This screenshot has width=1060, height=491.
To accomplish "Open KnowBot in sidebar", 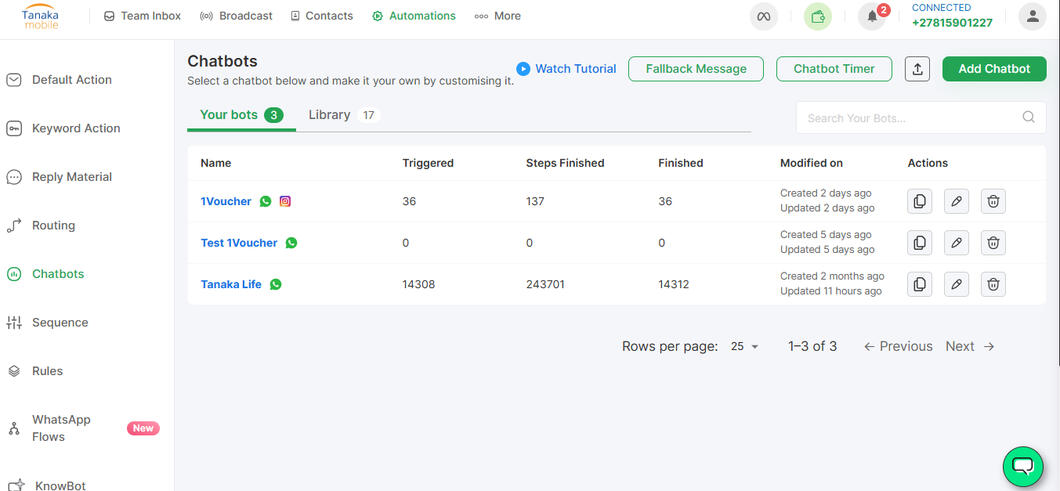I will point(49,484).
